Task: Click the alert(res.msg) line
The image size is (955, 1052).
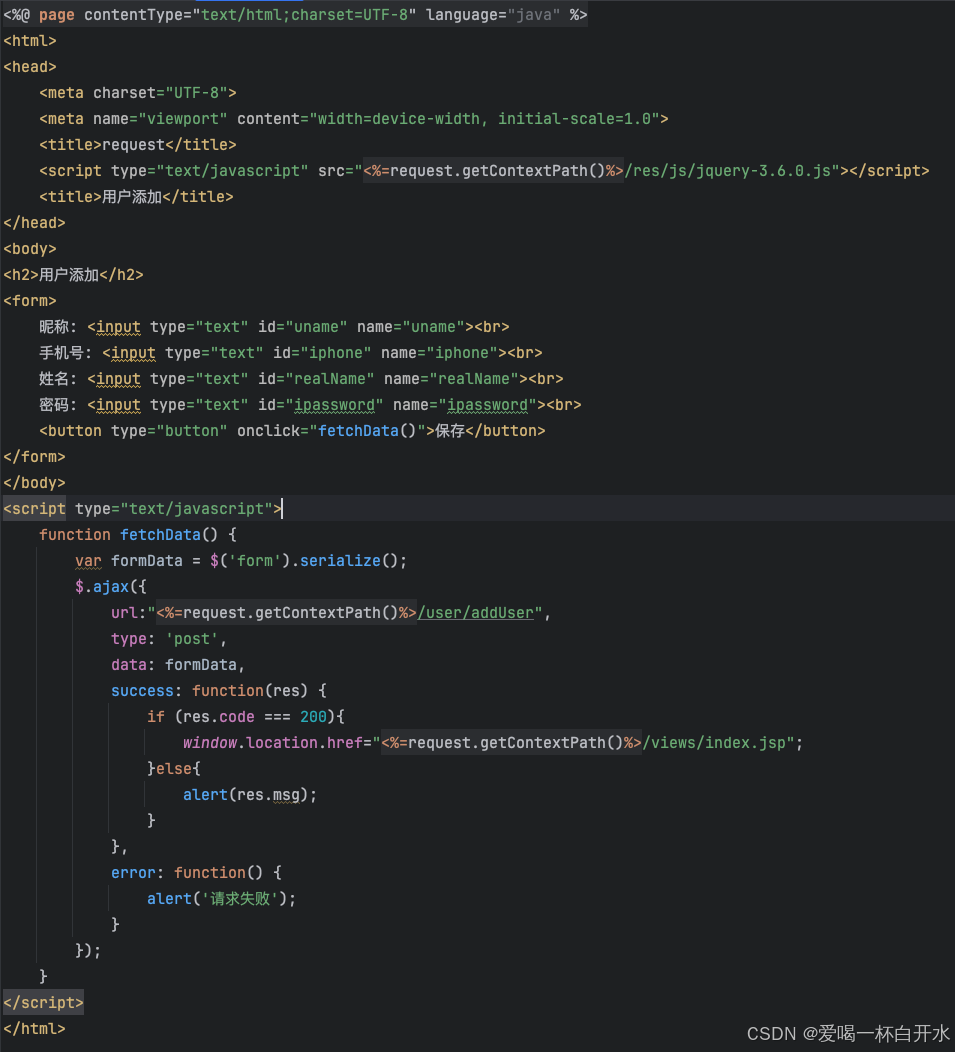Action: point(250,795)
